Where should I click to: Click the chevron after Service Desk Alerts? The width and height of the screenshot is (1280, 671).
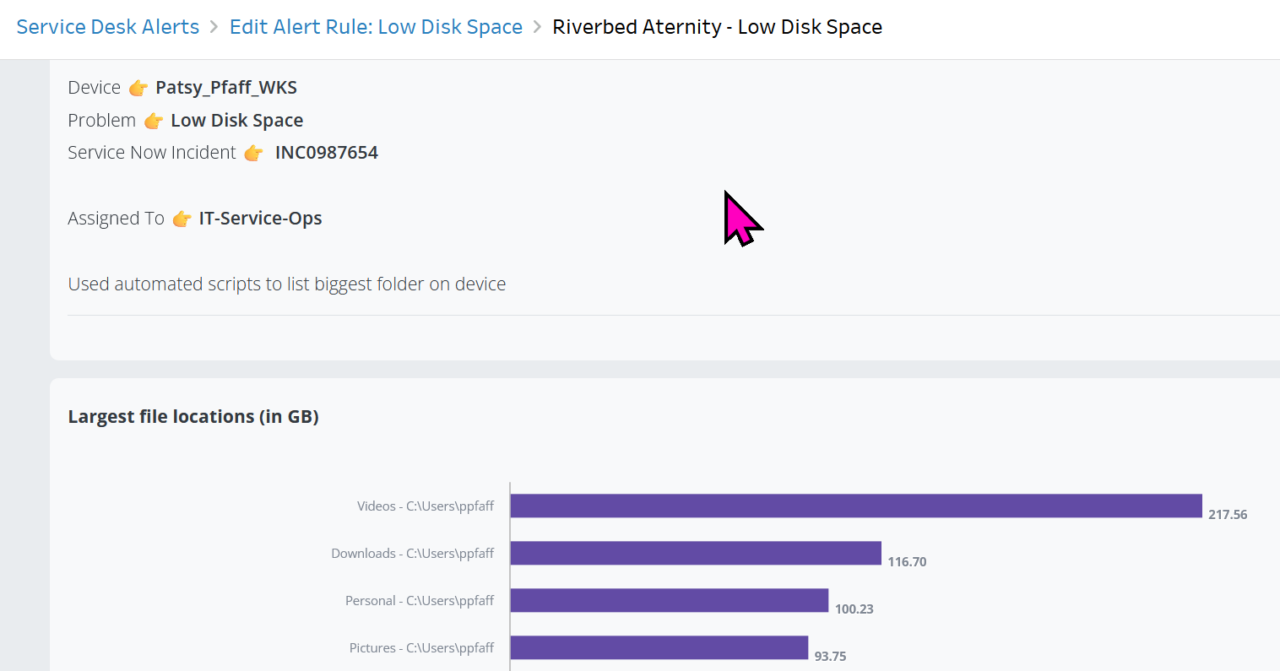[212, 27]
